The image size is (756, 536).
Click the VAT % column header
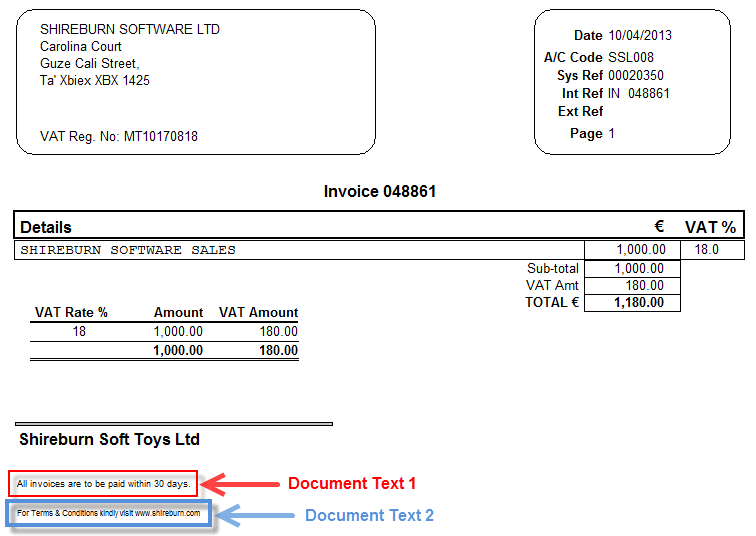coord(710,227)
